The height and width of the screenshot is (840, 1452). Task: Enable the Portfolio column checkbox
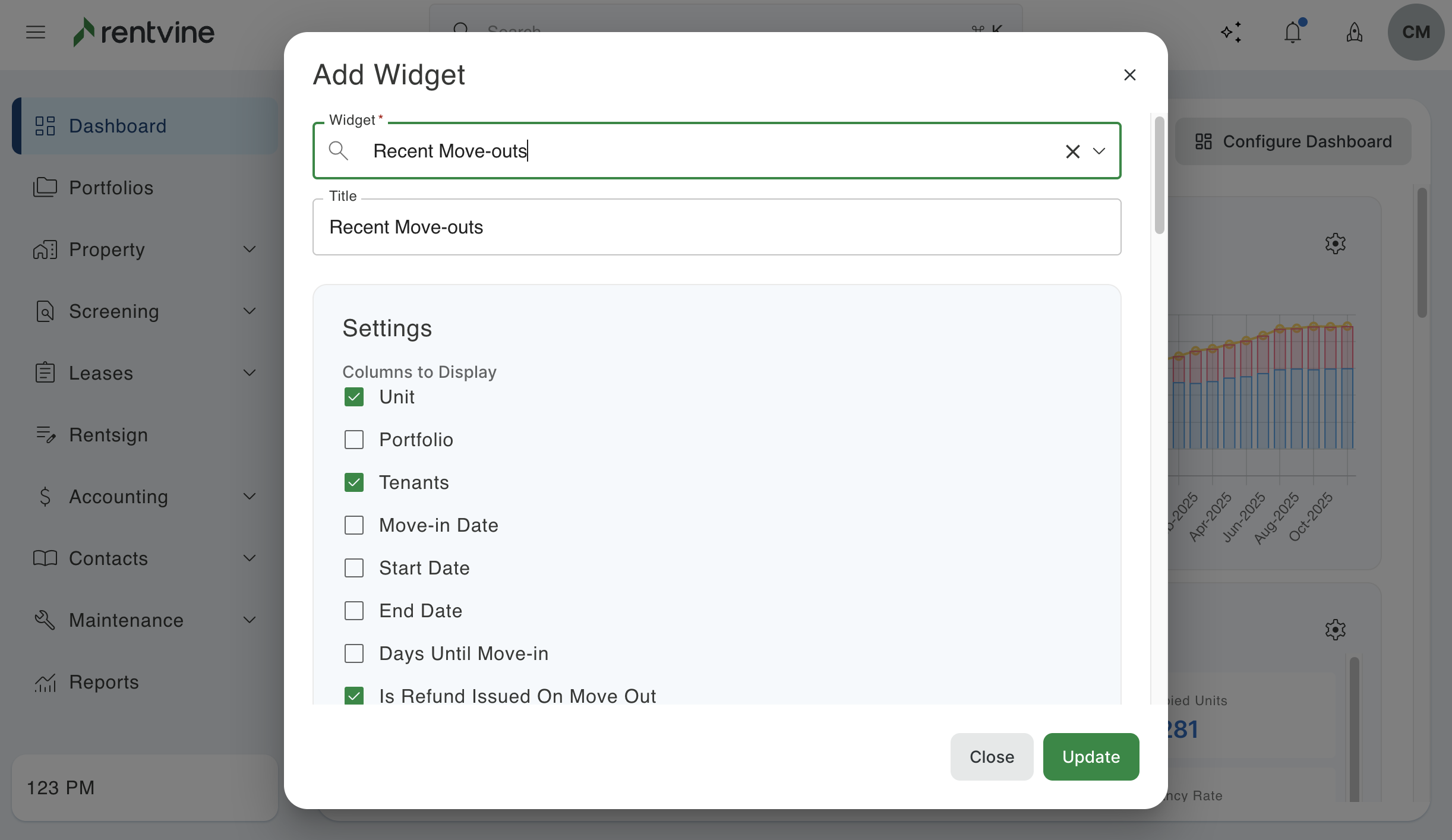click(x=354, y=440)
